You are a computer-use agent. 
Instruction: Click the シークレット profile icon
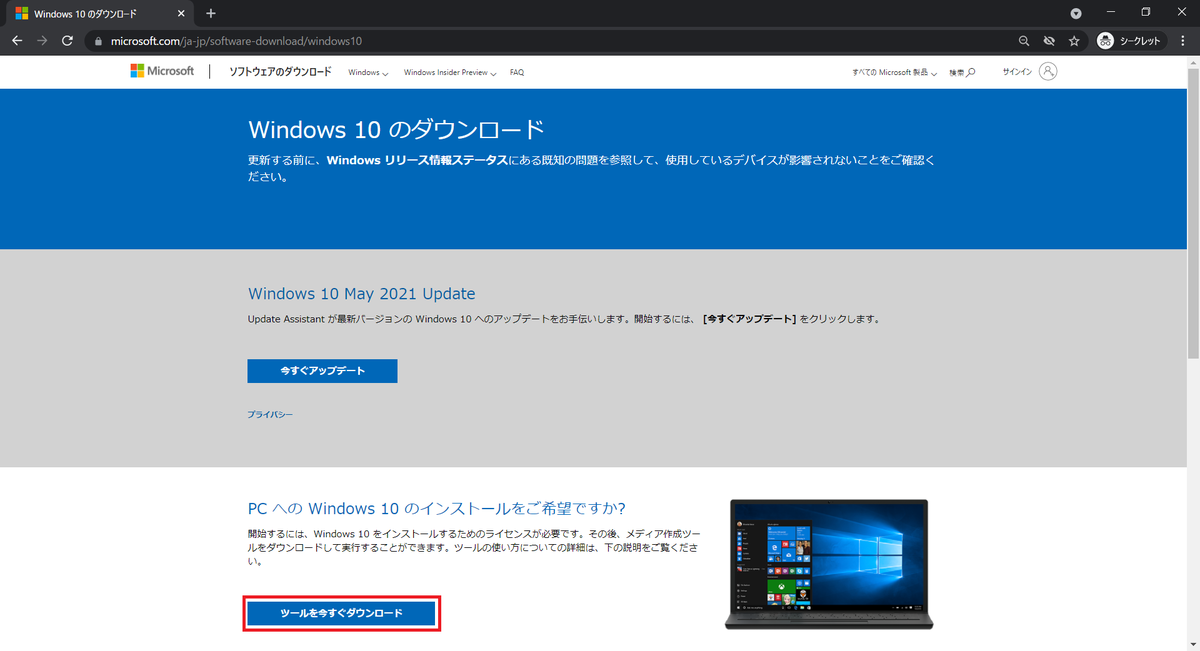(x=1105, y=41)
